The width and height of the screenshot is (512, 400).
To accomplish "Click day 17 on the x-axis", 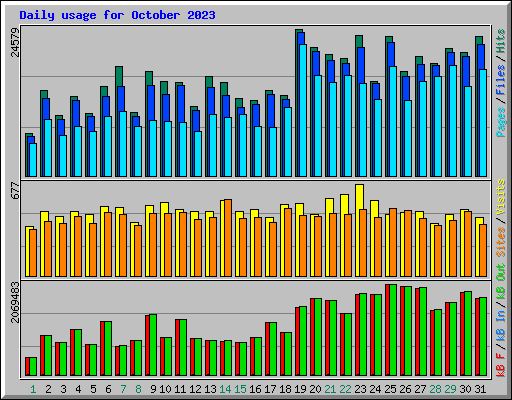I will [x=270, y=389].
